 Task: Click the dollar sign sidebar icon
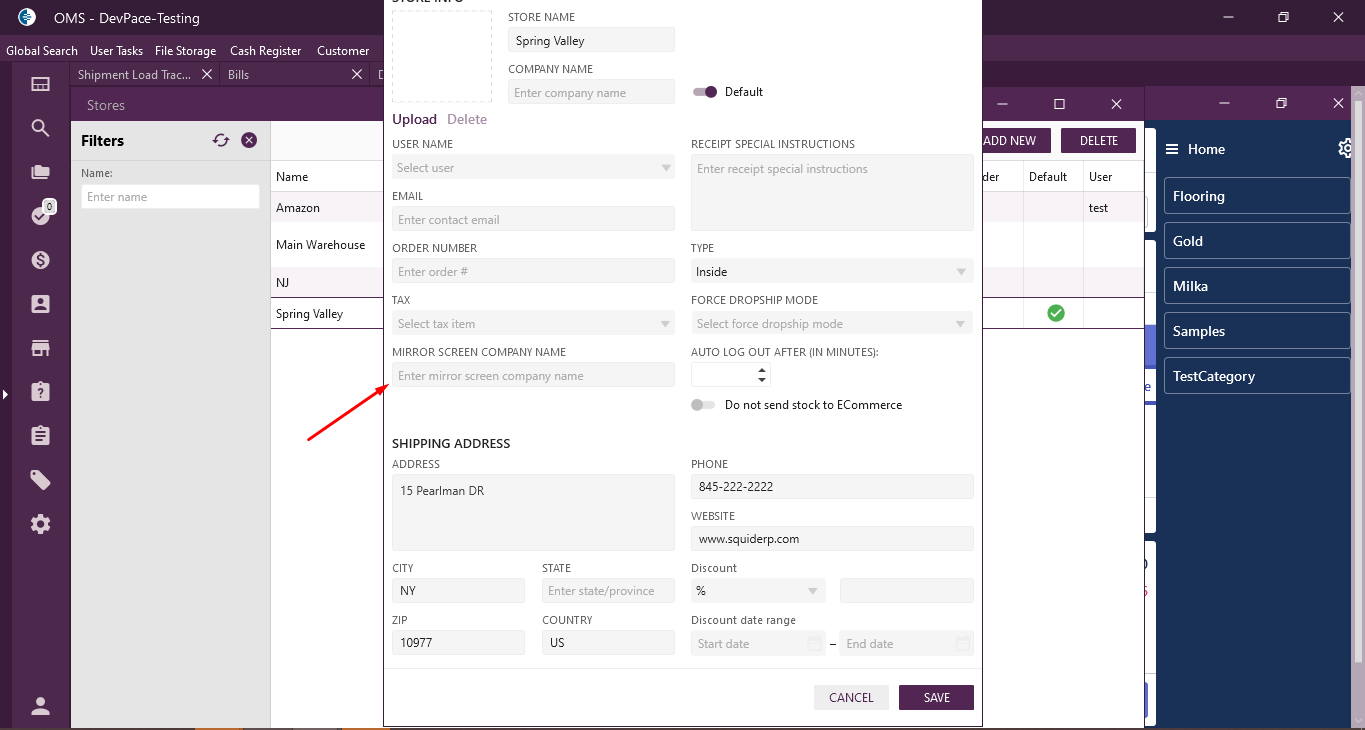(40, 260)
